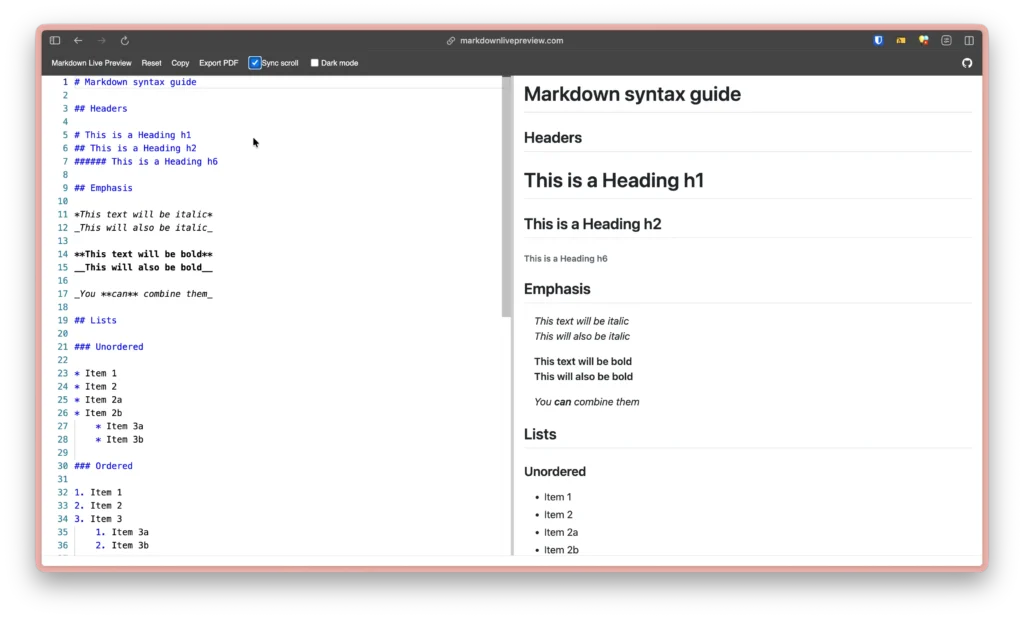Screen dimensions: 1024x619
Task: Click editor line '* Item 3a'
Action: [120, 426]
